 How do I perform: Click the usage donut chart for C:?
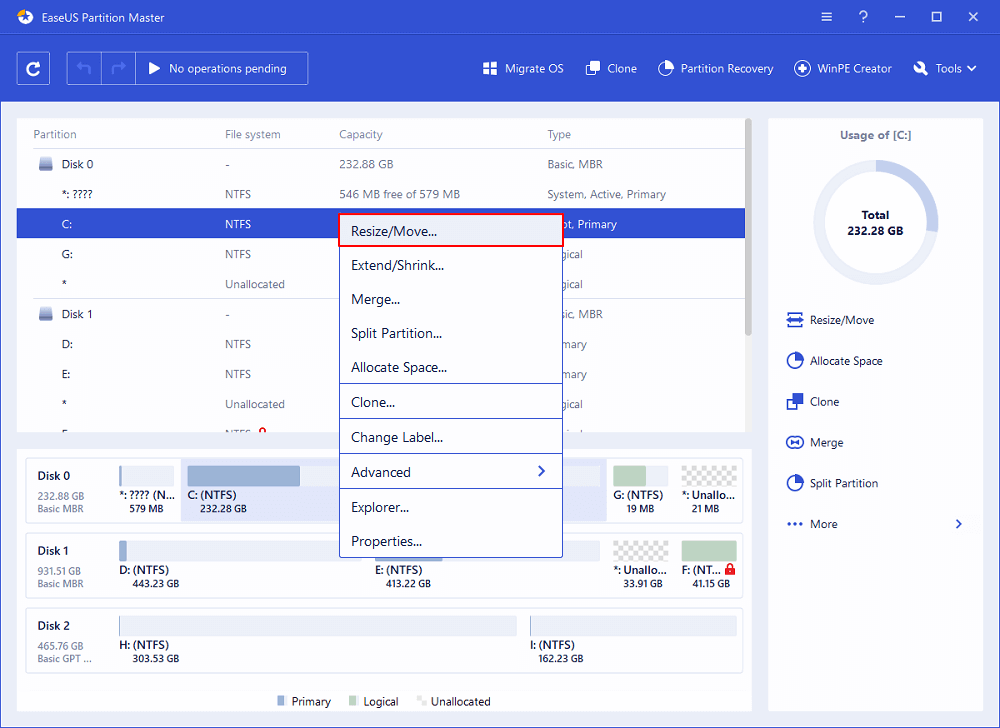tap(876, 222)
